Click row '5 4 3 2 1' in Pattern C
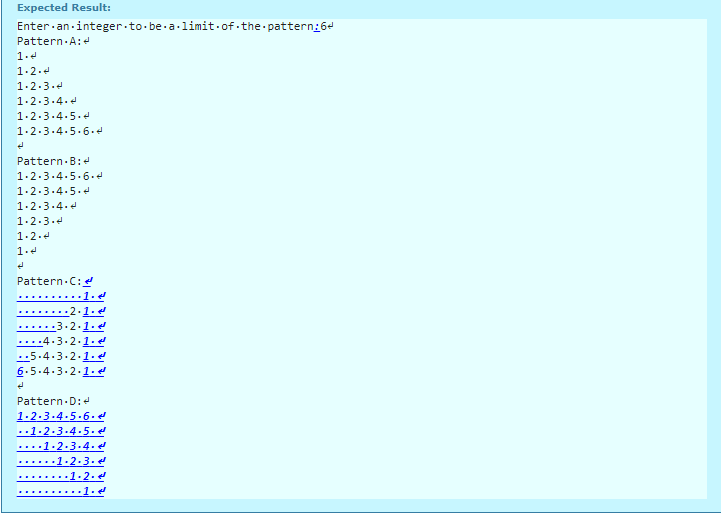The height and width of the screenshot is (515, 721). [x=61, y=356]
